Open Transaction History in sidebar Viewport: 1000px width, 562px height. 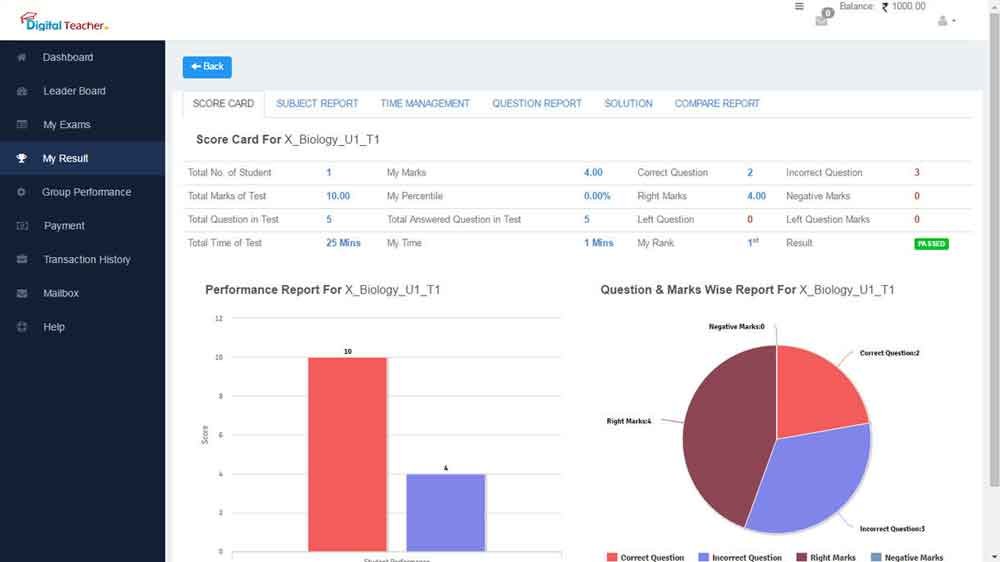pyautogui.click(x=86, y=260)
